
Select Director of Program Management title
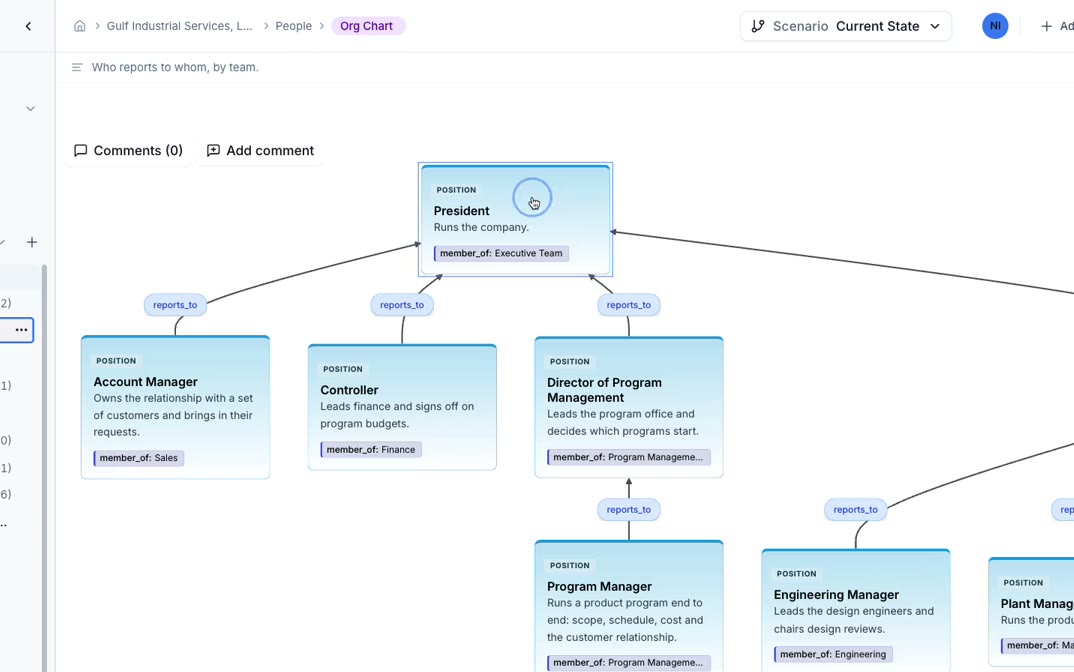(604, 390)
